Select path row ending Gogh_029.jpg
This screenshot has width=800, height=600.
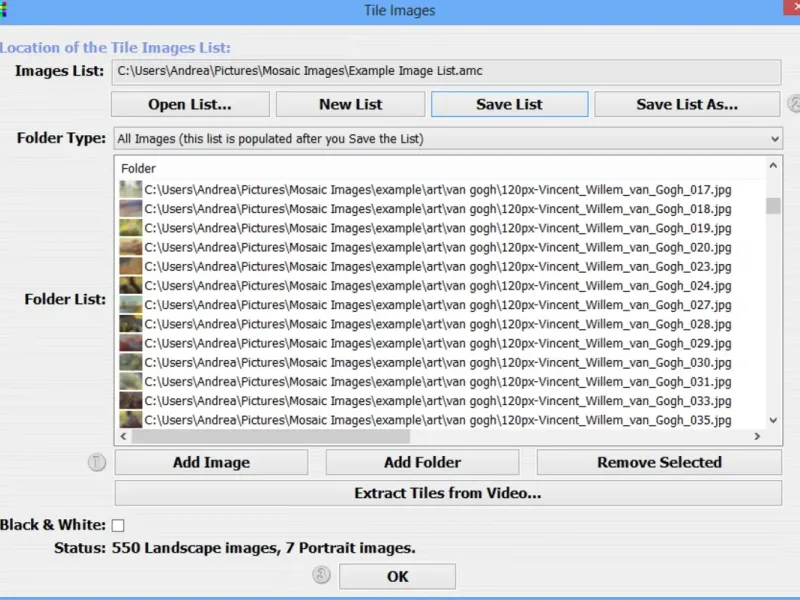(x=438, y=343)
